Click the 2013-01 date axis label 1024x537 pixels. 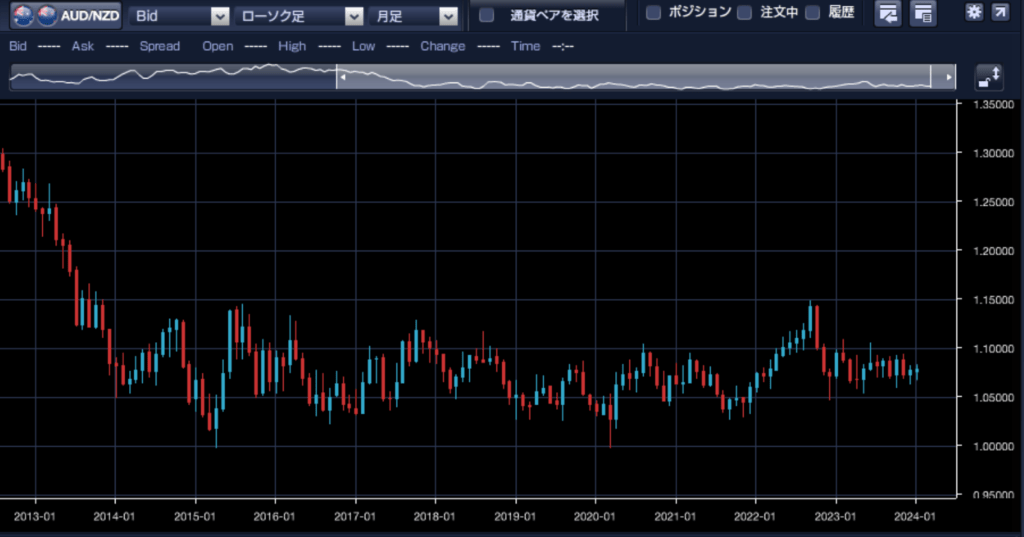click(35, 517)
